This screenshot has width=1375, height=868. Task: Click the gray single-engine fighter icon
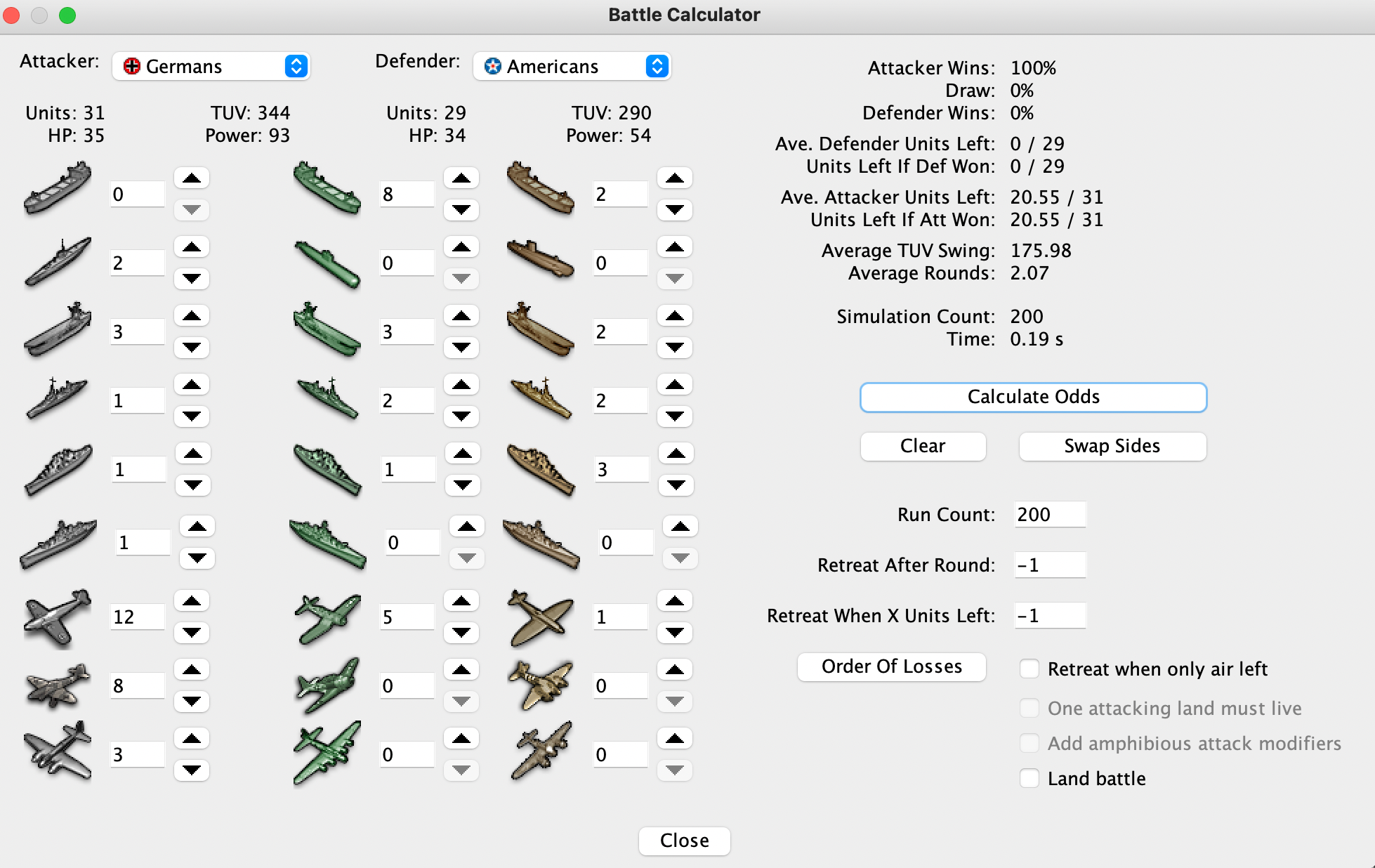click(x=58, y=618)
